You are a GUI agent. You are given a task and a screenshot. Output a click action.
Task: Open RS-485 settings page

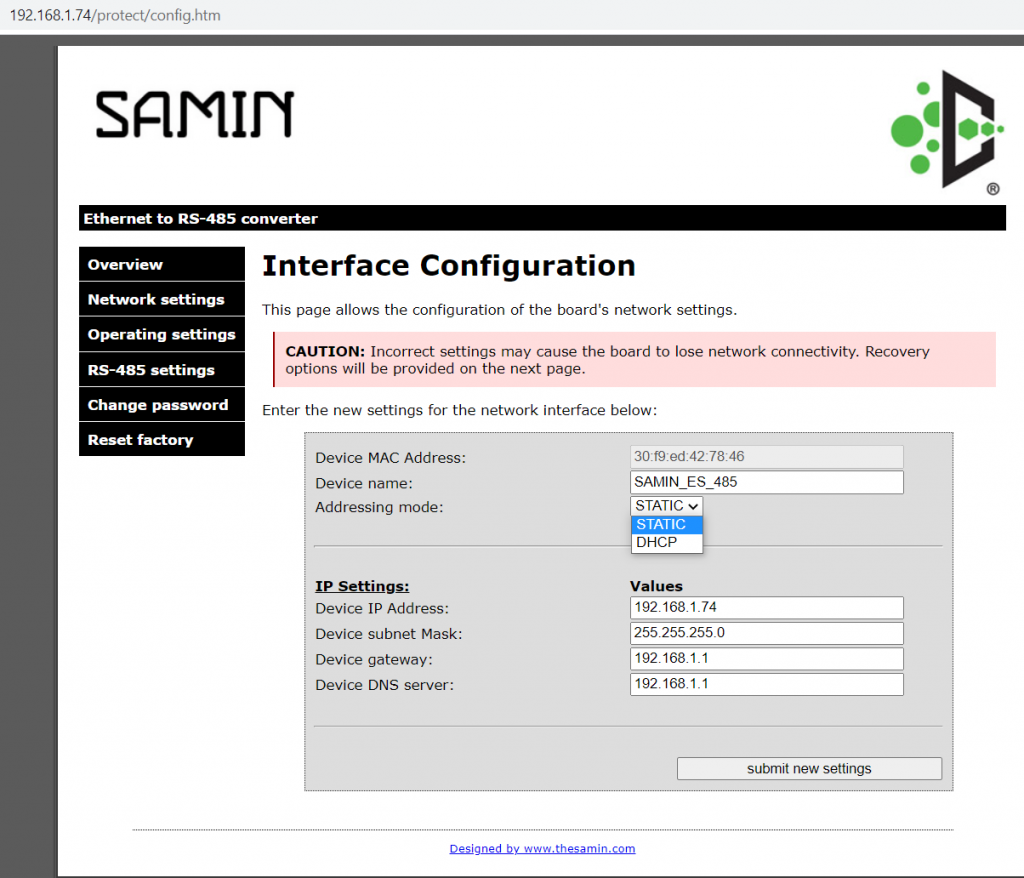click(161, 370)
